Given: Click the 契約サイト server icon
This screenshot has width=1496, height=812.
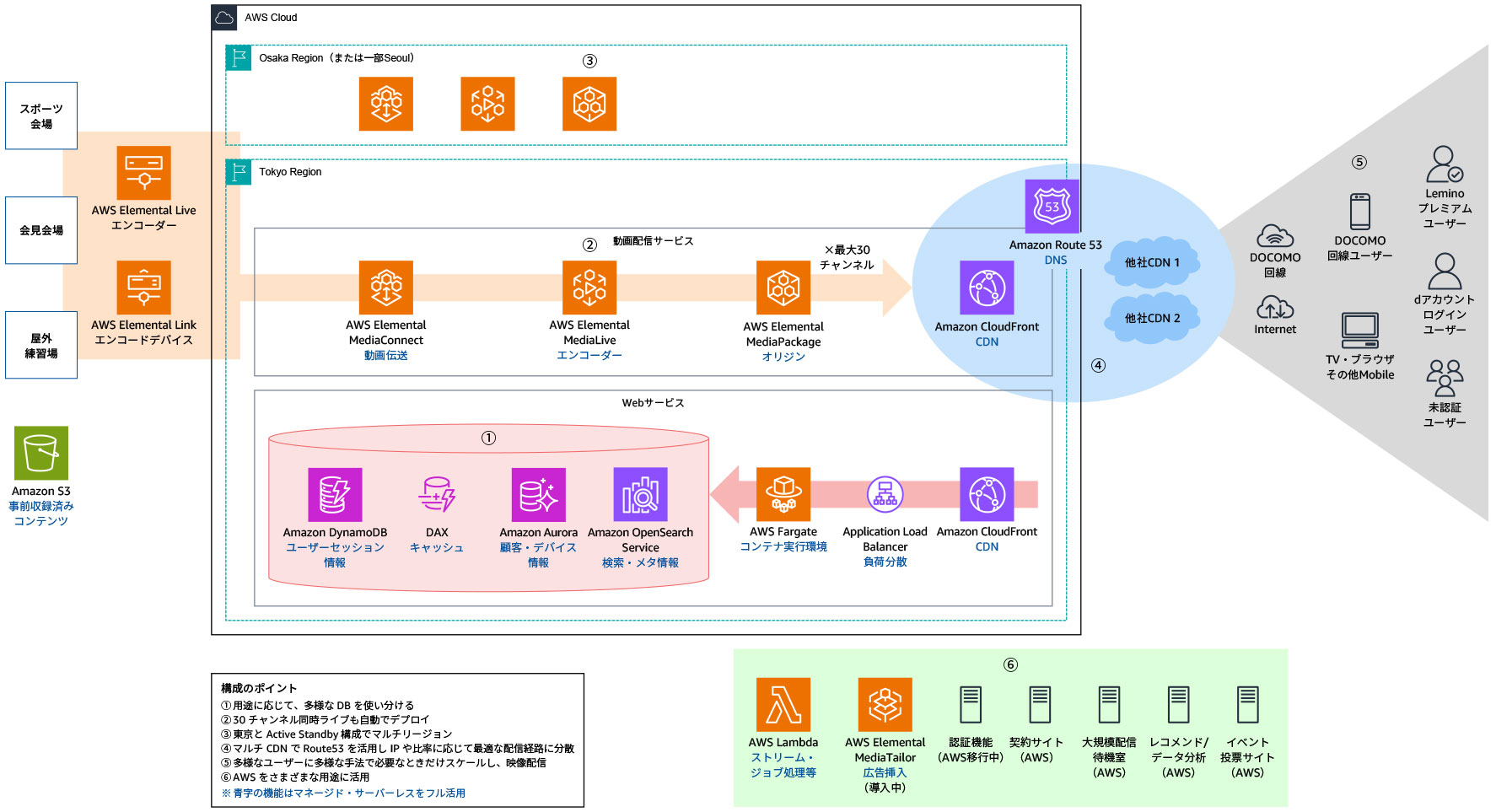Looking at the screenshot, I should point(1040,704).
